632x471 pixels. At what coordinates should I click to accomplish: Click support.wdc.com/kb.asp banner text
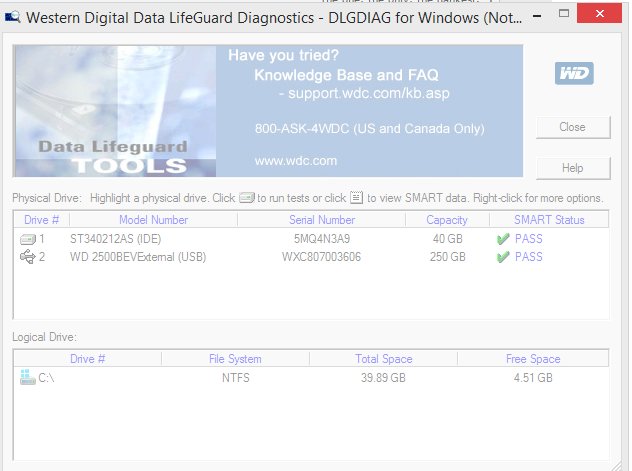369,93
